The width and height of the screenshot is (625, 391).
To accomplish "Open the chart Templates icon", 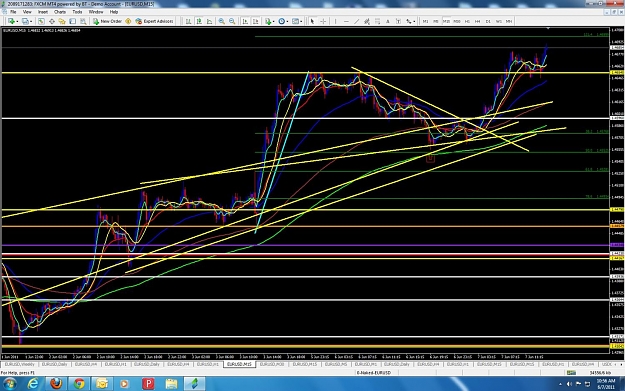I will point(295,21).
